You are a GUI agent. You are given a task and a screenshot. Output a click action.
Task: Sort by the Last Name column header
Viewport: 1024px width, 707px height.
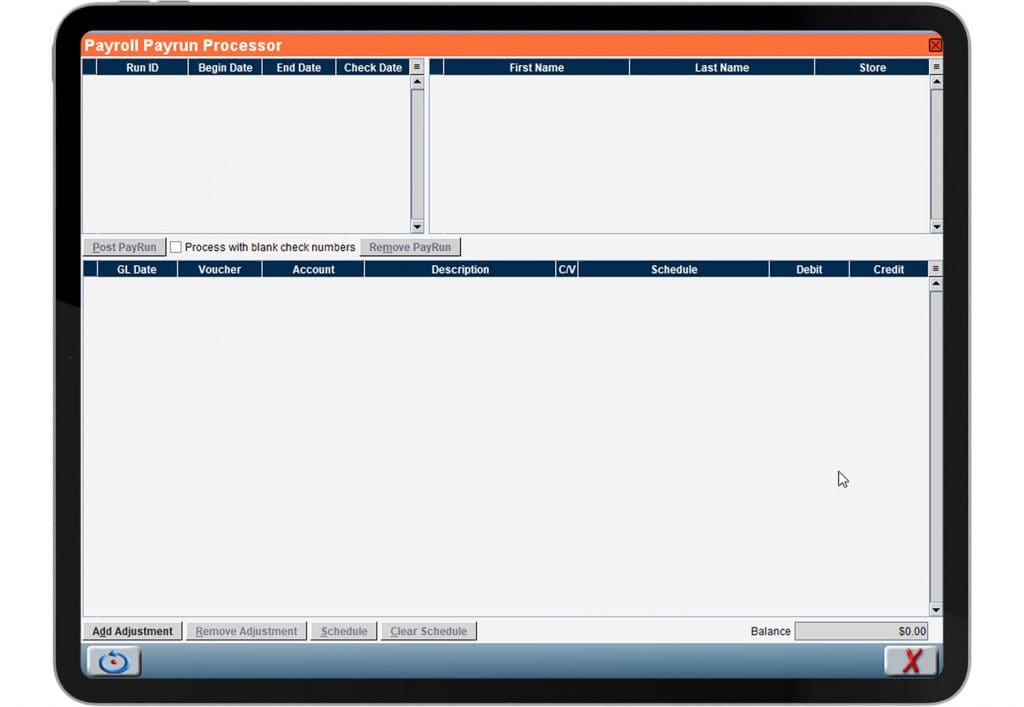(721, 67)
